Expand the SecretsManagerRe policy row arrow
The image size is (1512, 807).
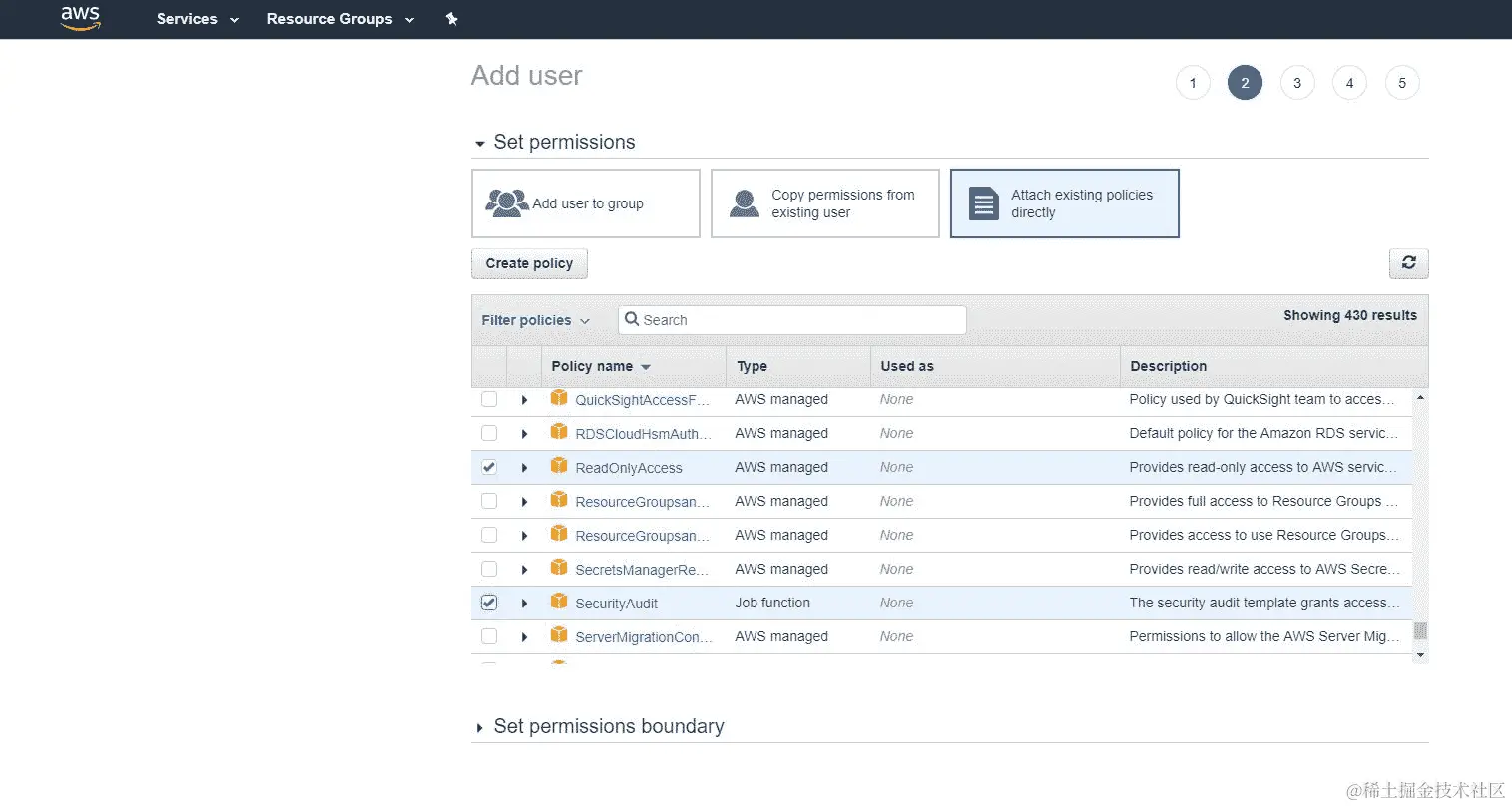click(x=524, y=570)
